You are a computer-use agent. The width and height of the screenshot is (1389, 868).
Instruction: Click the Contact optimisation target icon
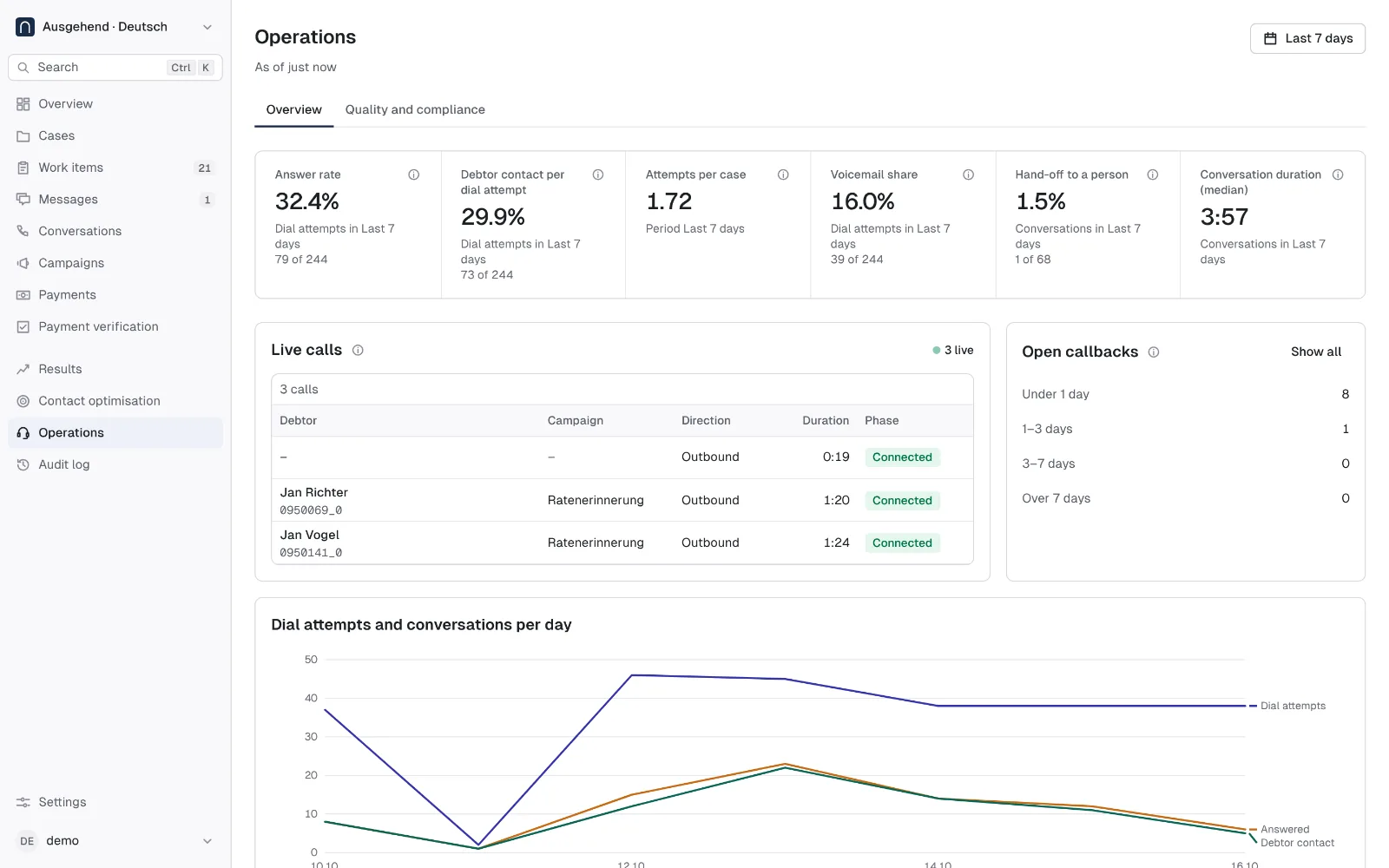coord(23,401)
